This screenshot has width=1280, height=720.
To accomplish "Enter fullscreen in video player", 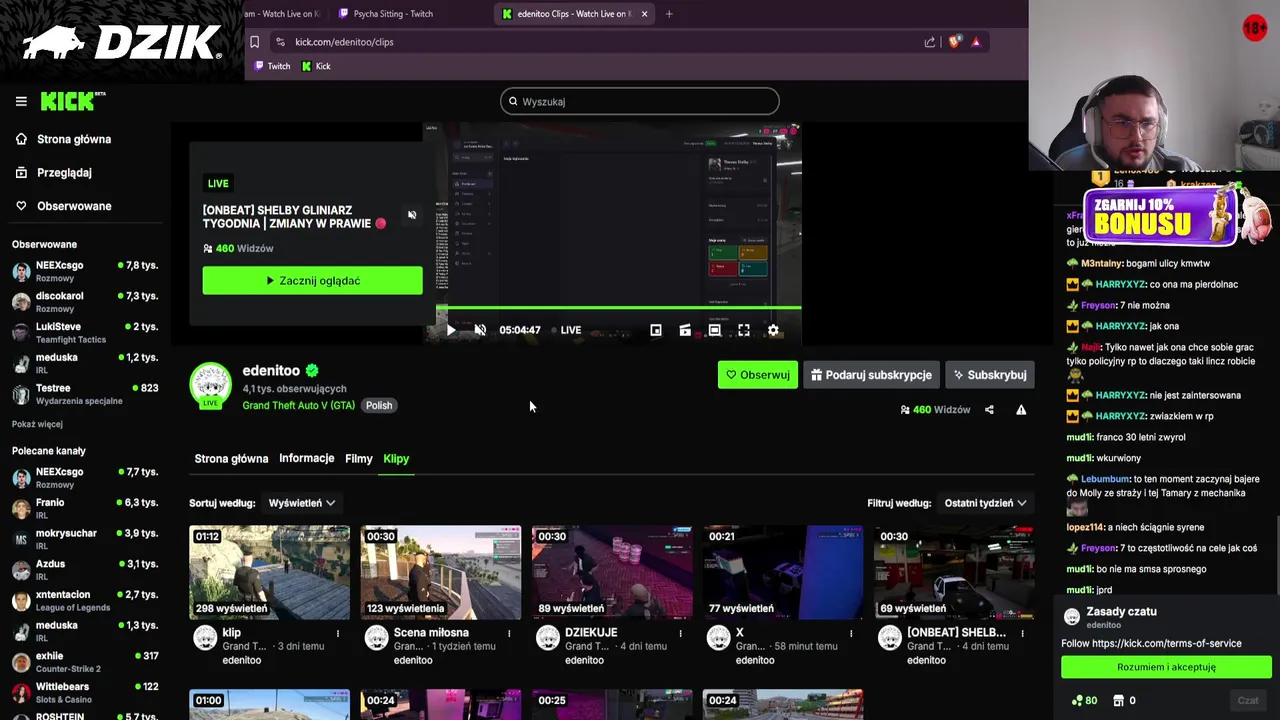I will 744,330.
